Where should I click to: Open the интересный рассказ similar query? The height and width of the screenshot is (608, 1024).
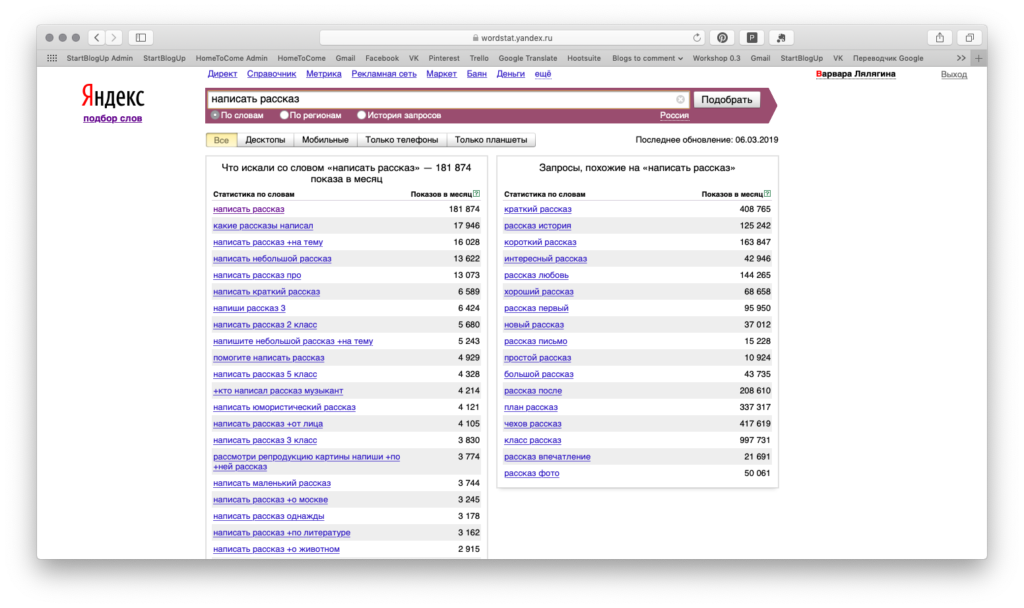[545, 259]
